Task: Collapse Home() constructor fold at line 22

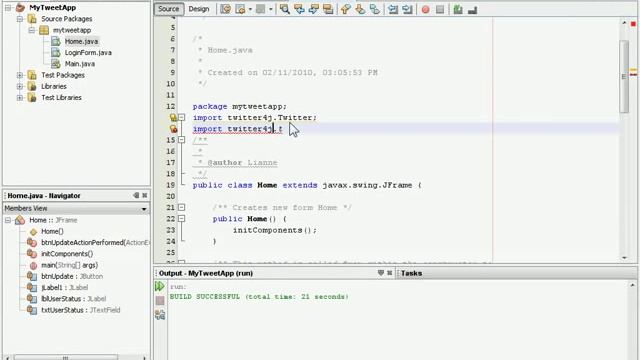Action: pyautogui.click(x=182, y=219)
